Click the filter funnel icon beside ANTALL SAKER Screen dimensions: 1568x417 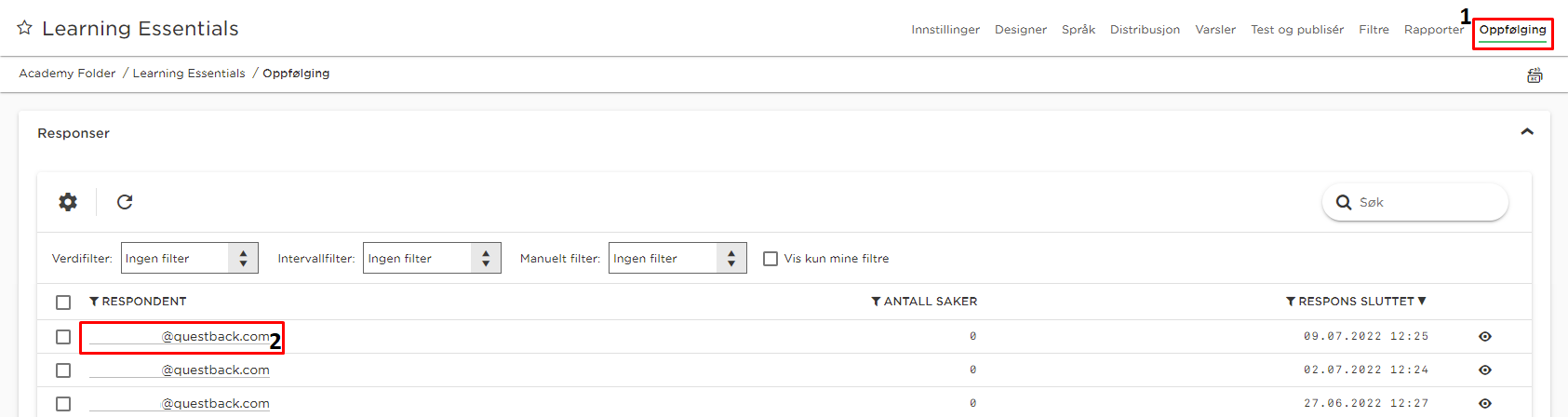pyautogui.click(x=876, y=302)
